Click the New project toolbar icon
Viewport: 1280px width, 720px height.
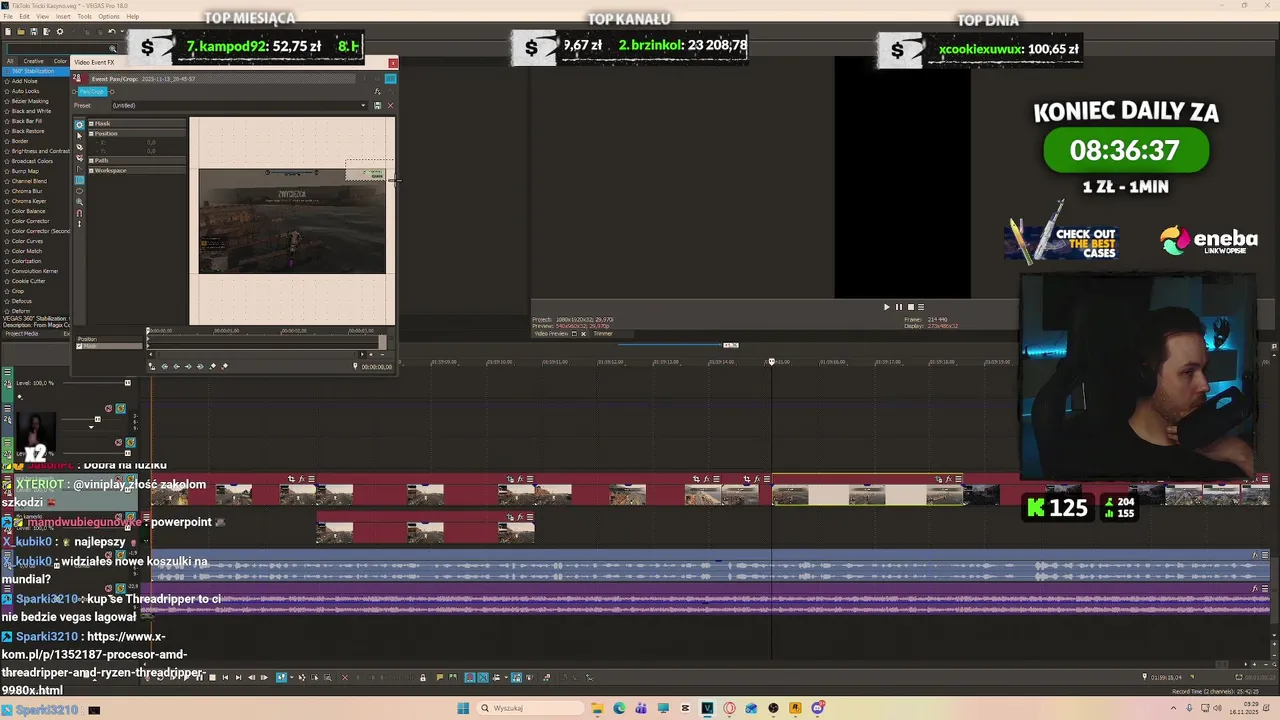tap(8, 32)
